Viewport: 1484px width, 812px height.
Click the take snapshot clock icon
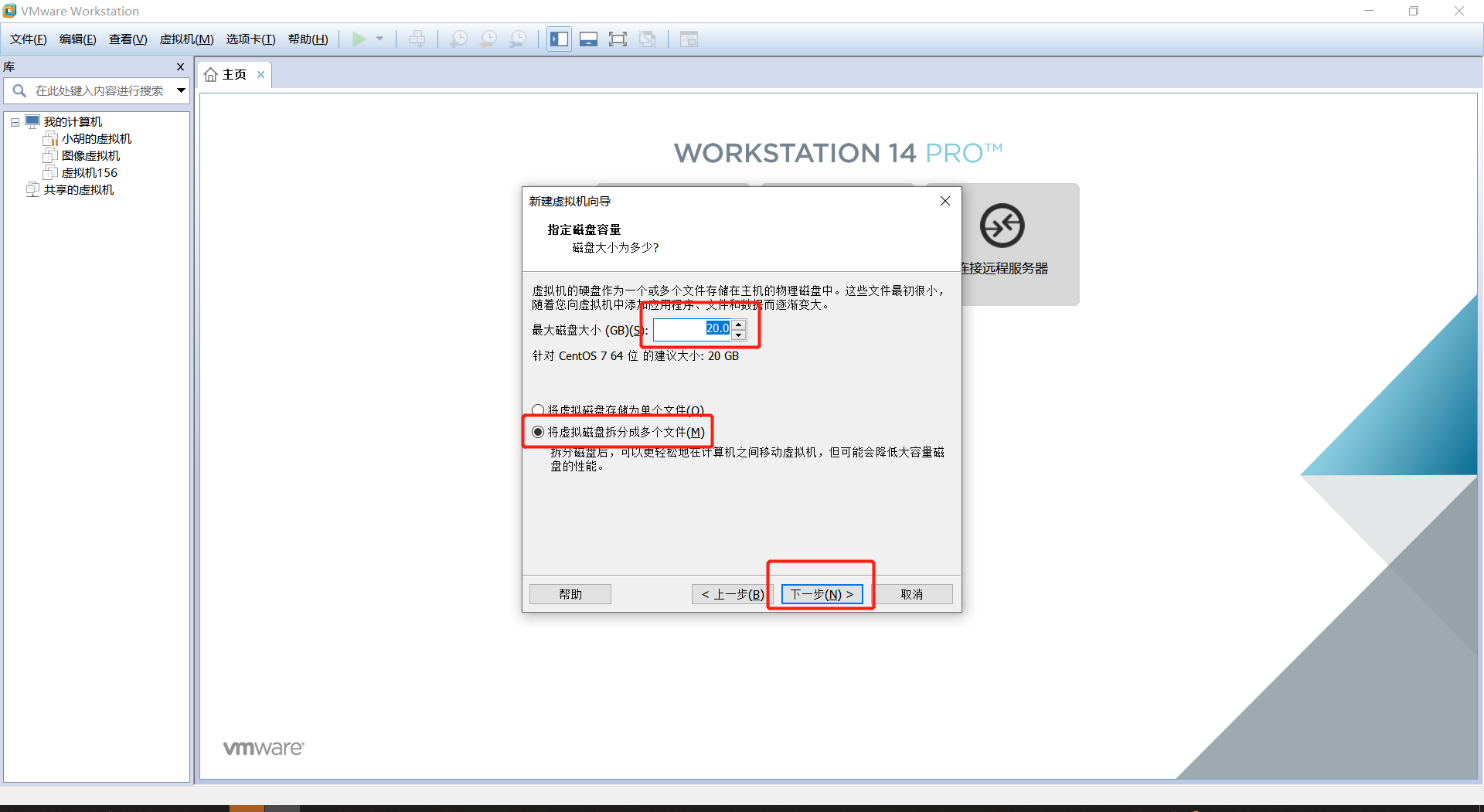tap(459, 39)
